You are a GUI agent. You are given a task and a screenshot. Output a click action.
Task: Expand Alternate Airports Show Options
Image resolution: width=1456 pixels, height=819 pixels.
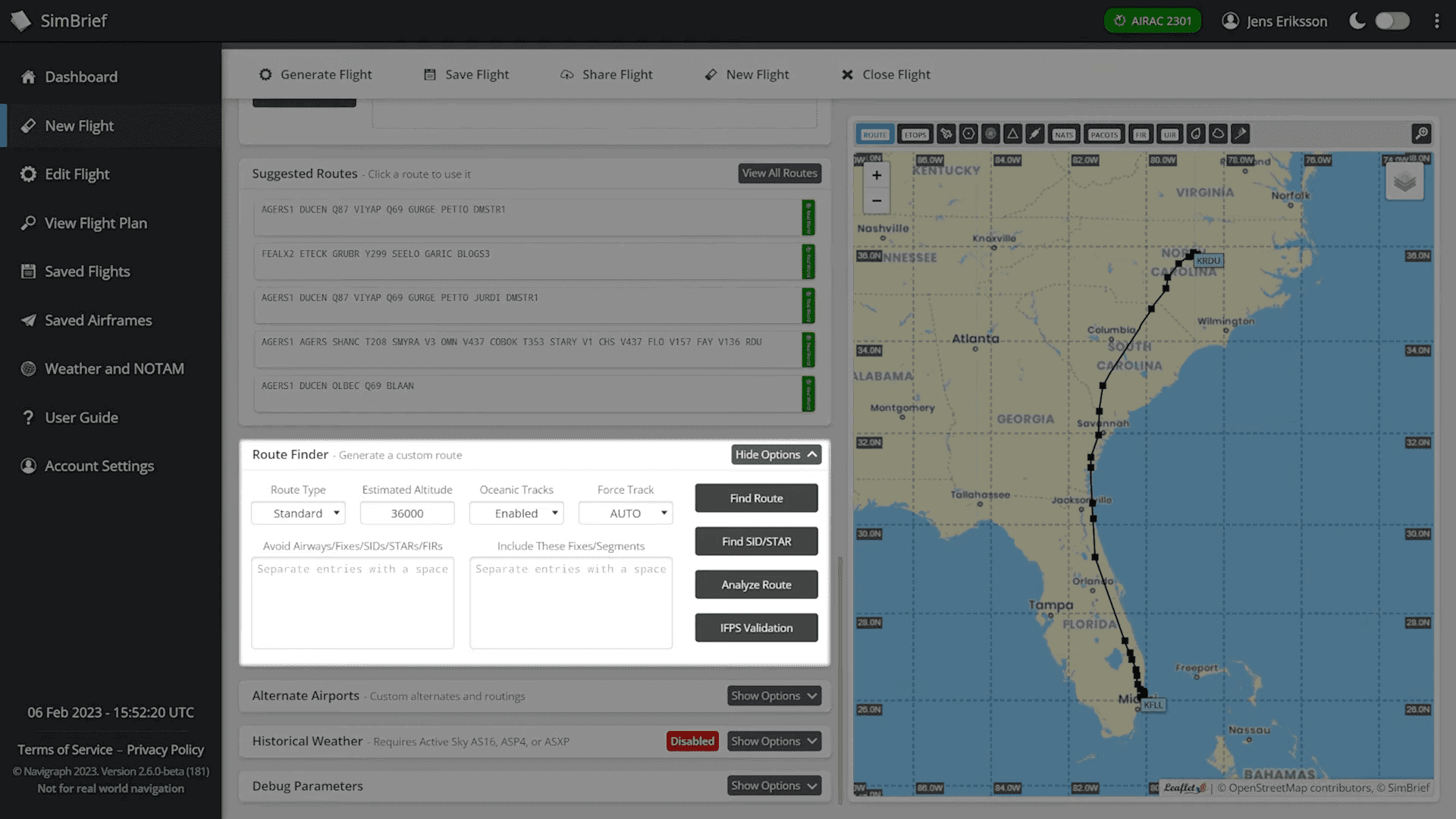pyautogui.click(x=774, y=695)
